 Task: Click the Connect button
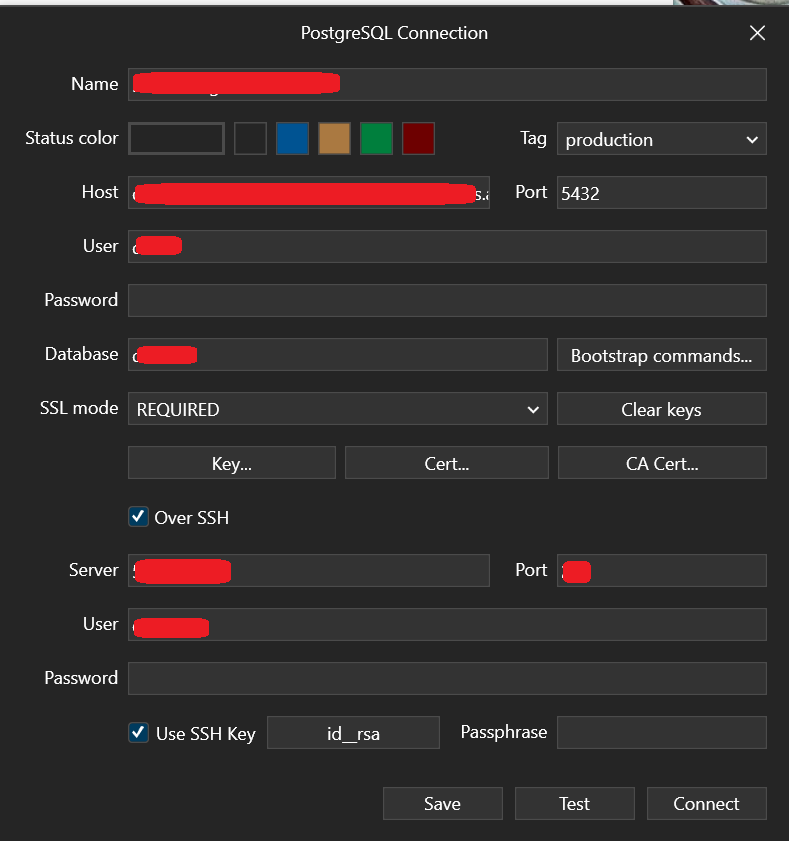[706, 803]
